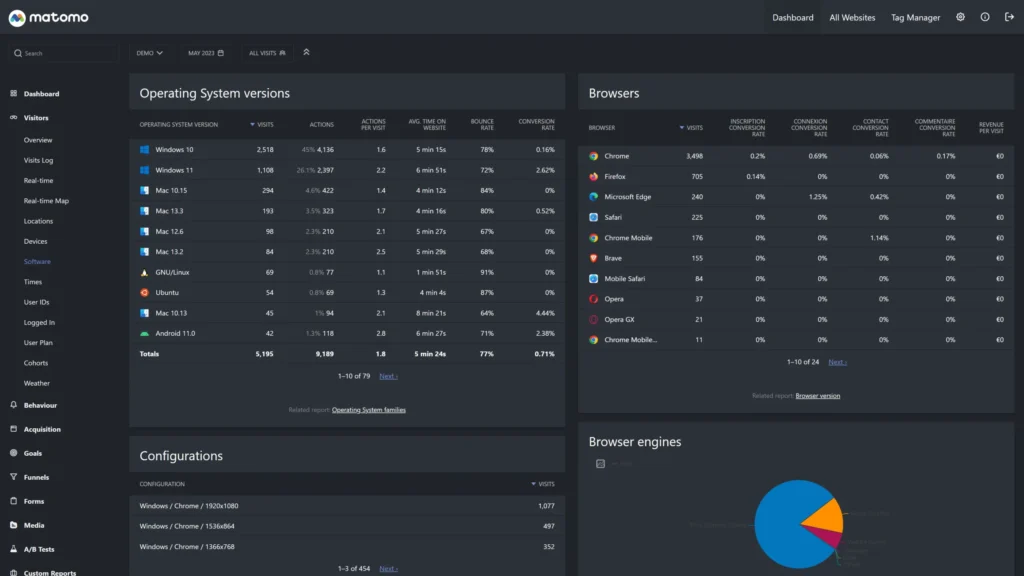This screenshot has height=576, width=1024.
Task: Open the Operating System families related report
Action: [368, 410]
